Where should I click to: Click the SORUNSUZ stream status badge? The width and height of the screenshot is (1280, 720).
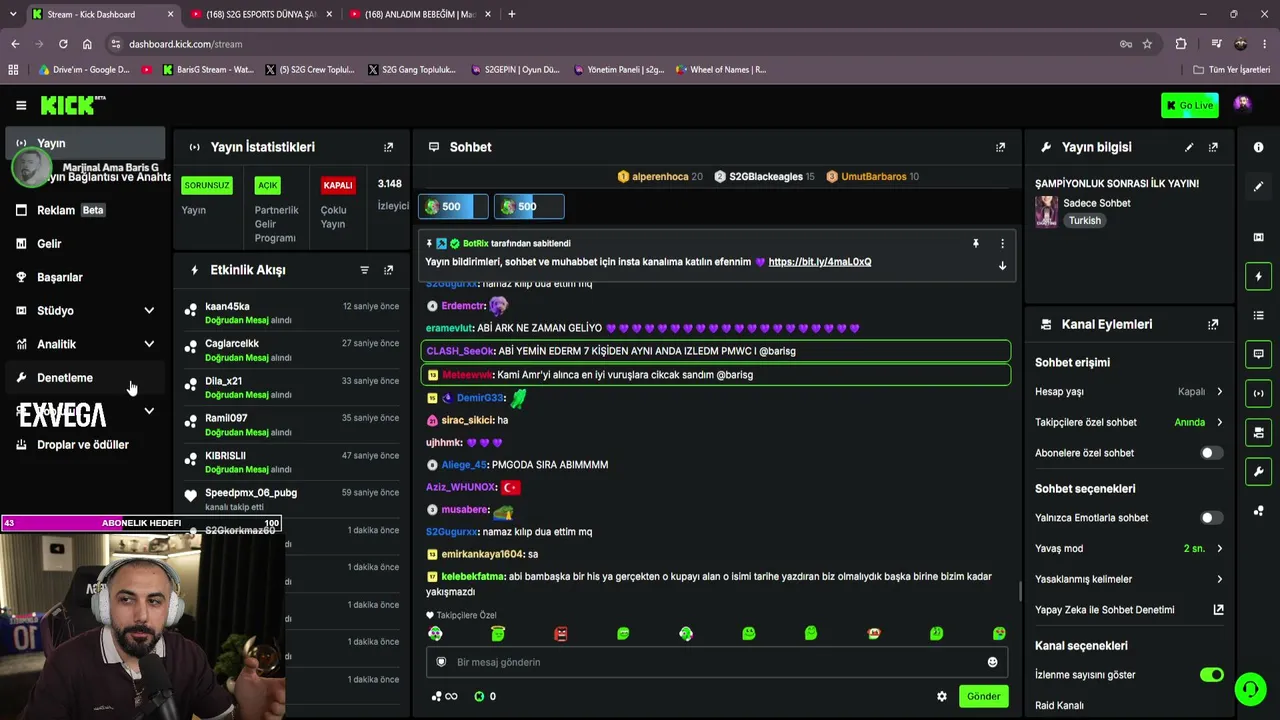[x=207, y=185]
